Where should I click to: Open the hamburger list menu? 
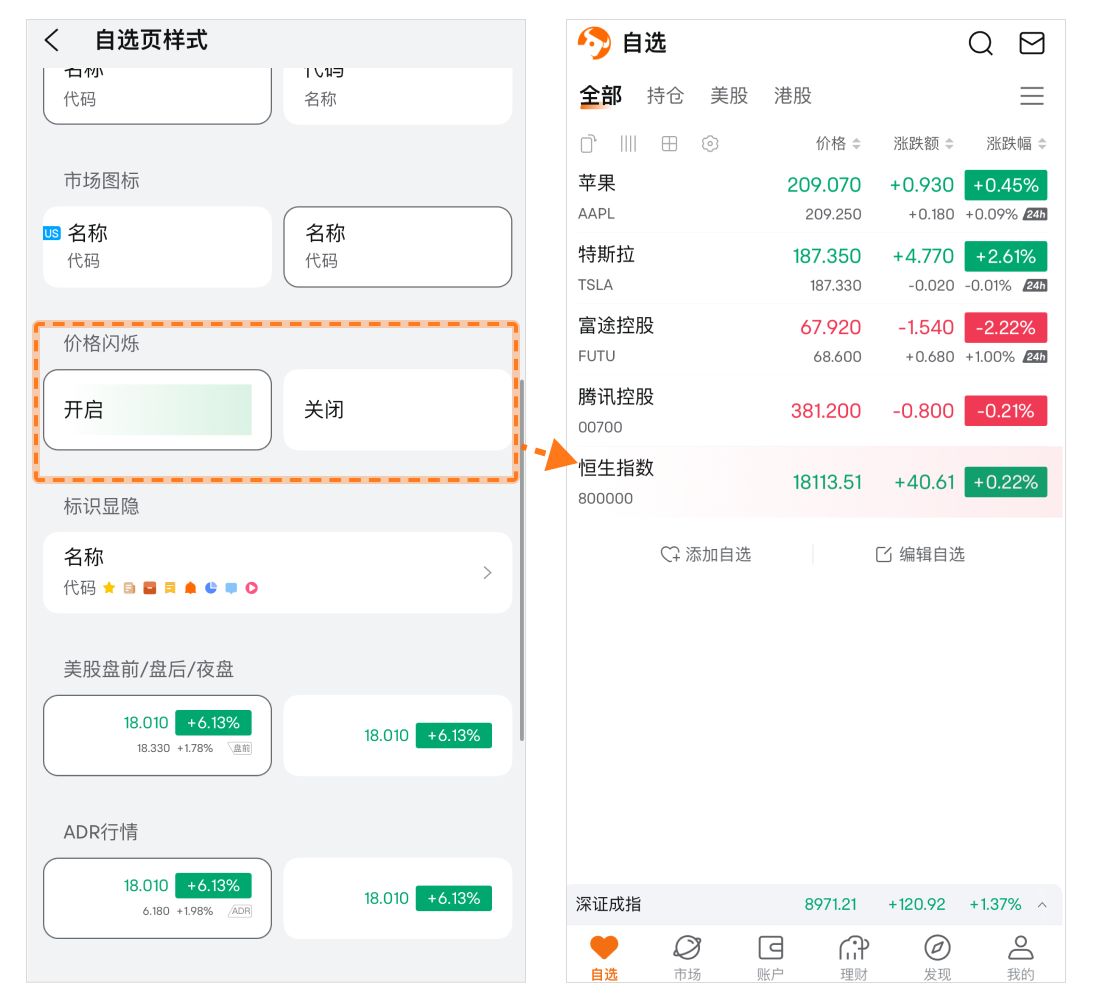[1031, 96]
